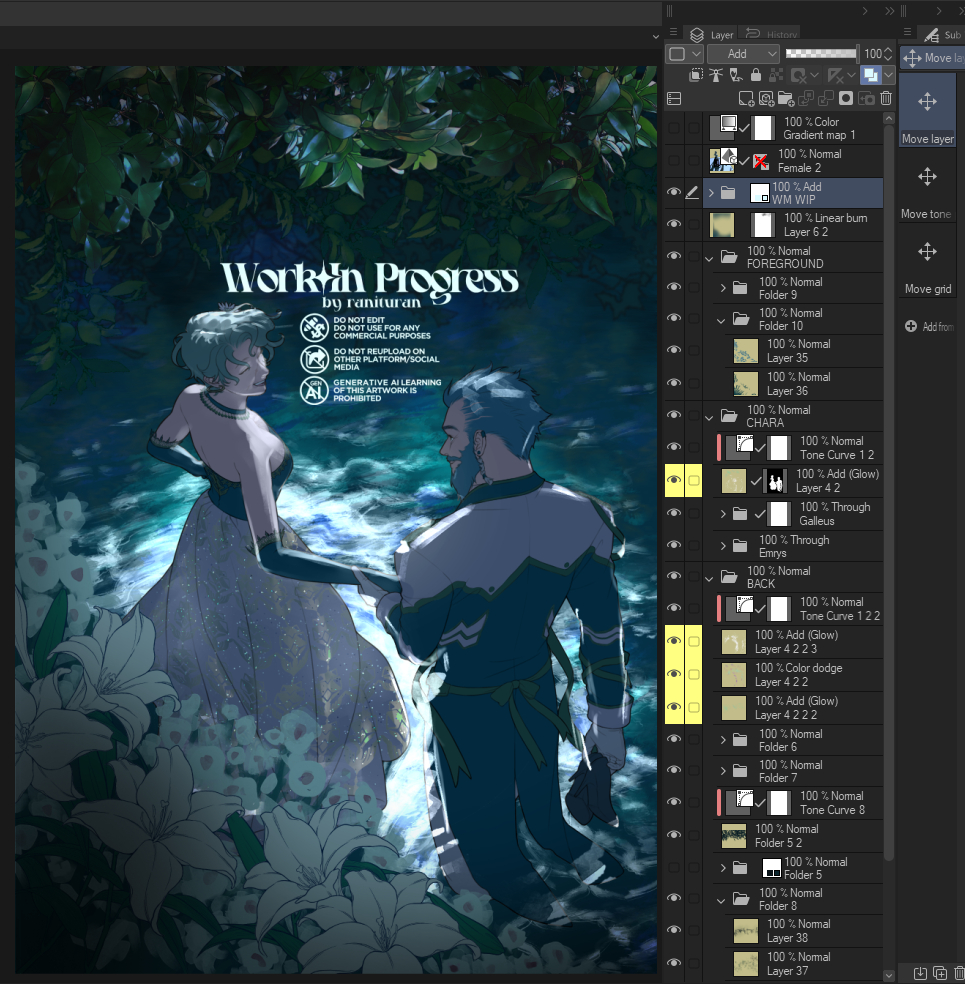The image size is (965, 984).
Task: Open the Add blending mode dropdown
Action: [743, 54]
